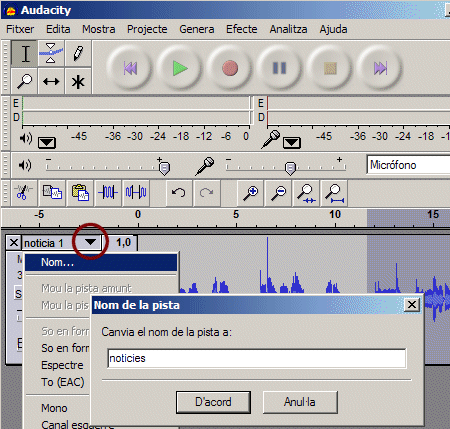Open the Genera menu
The image size is (450, 429).
[197, 29]
